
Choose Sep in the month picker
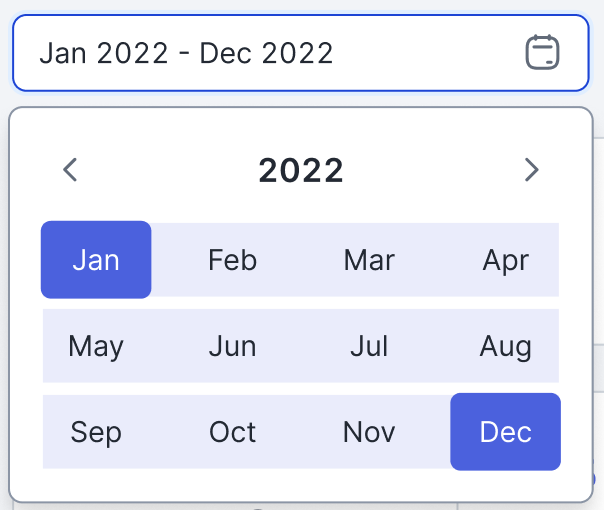tap(96, 432)
